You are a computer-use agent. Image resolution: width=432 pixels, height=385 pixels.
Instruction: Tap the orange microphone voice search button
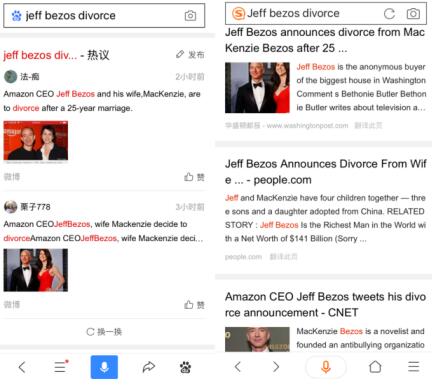326,367
